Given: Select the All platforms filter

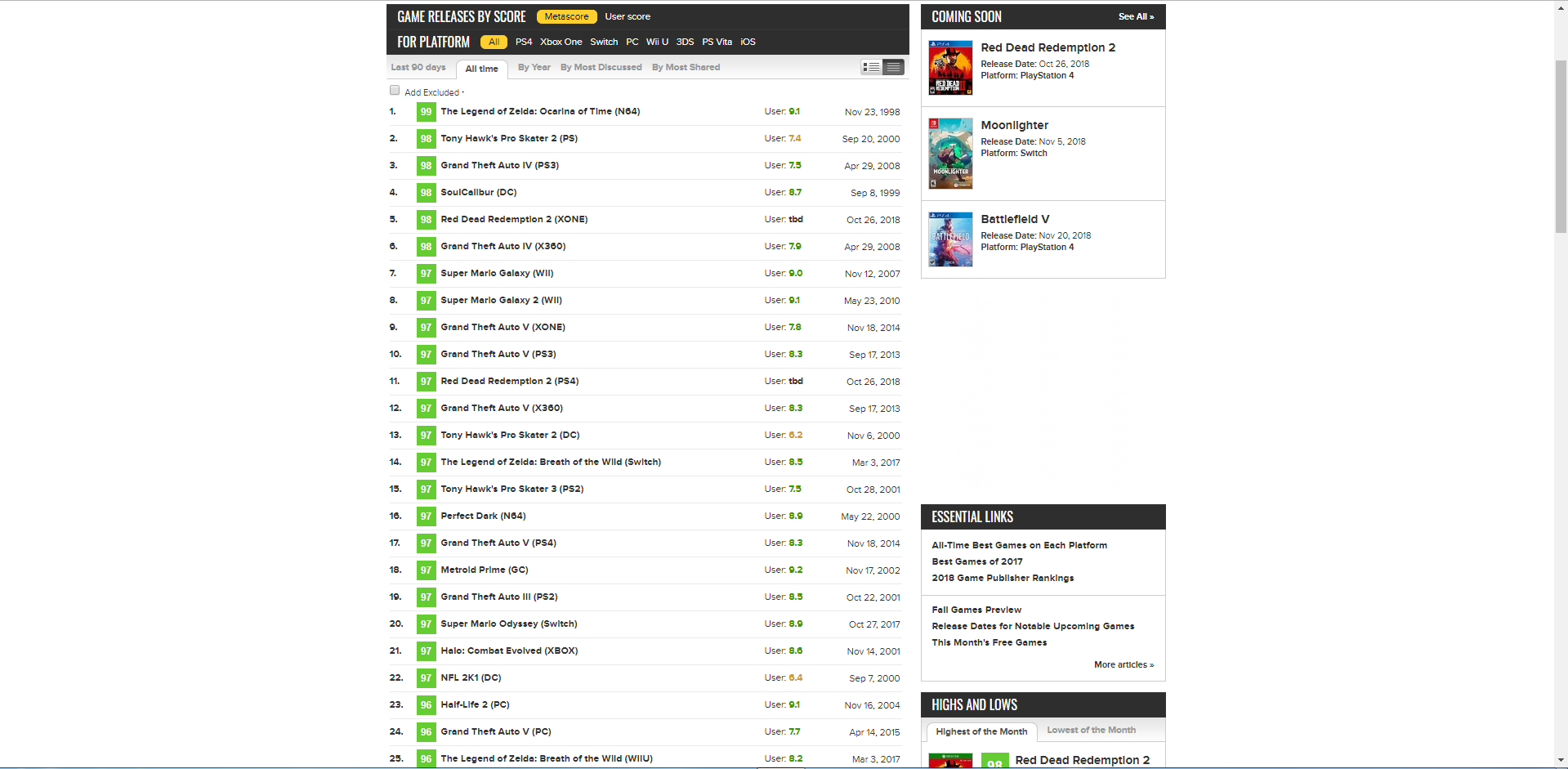Looking at the screenshot, I should coord(494,42).
